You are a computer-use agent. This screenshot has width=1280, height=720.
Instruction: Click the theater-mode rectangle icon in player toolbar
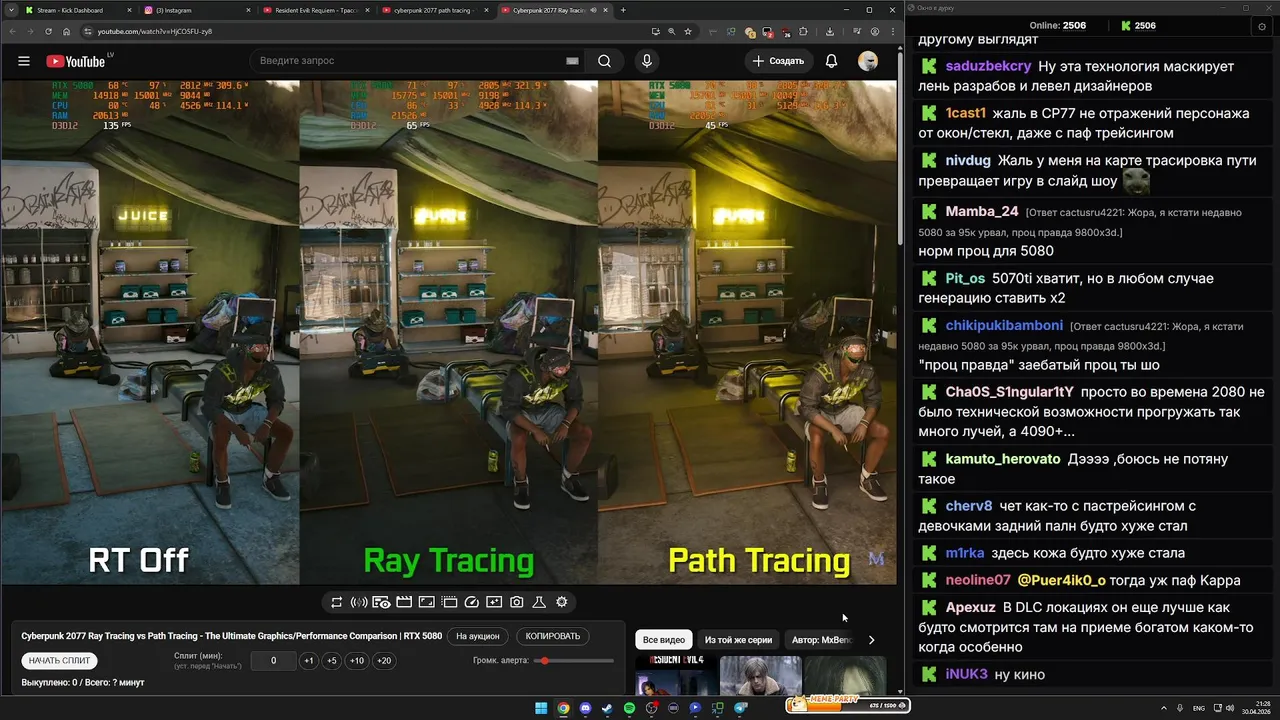426,602
